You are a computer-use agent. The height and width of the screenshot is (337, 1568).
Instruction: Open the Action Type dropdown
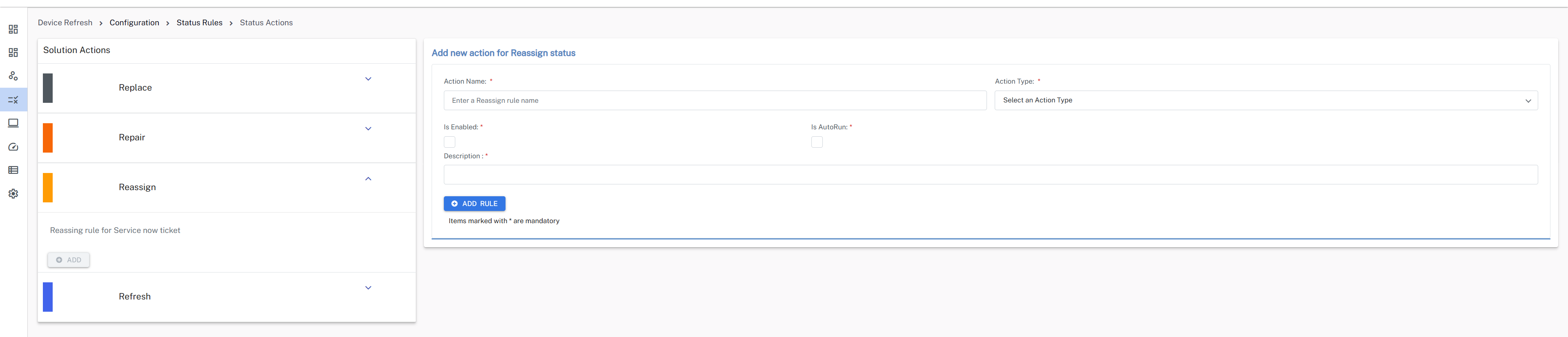click(1265, 100)
